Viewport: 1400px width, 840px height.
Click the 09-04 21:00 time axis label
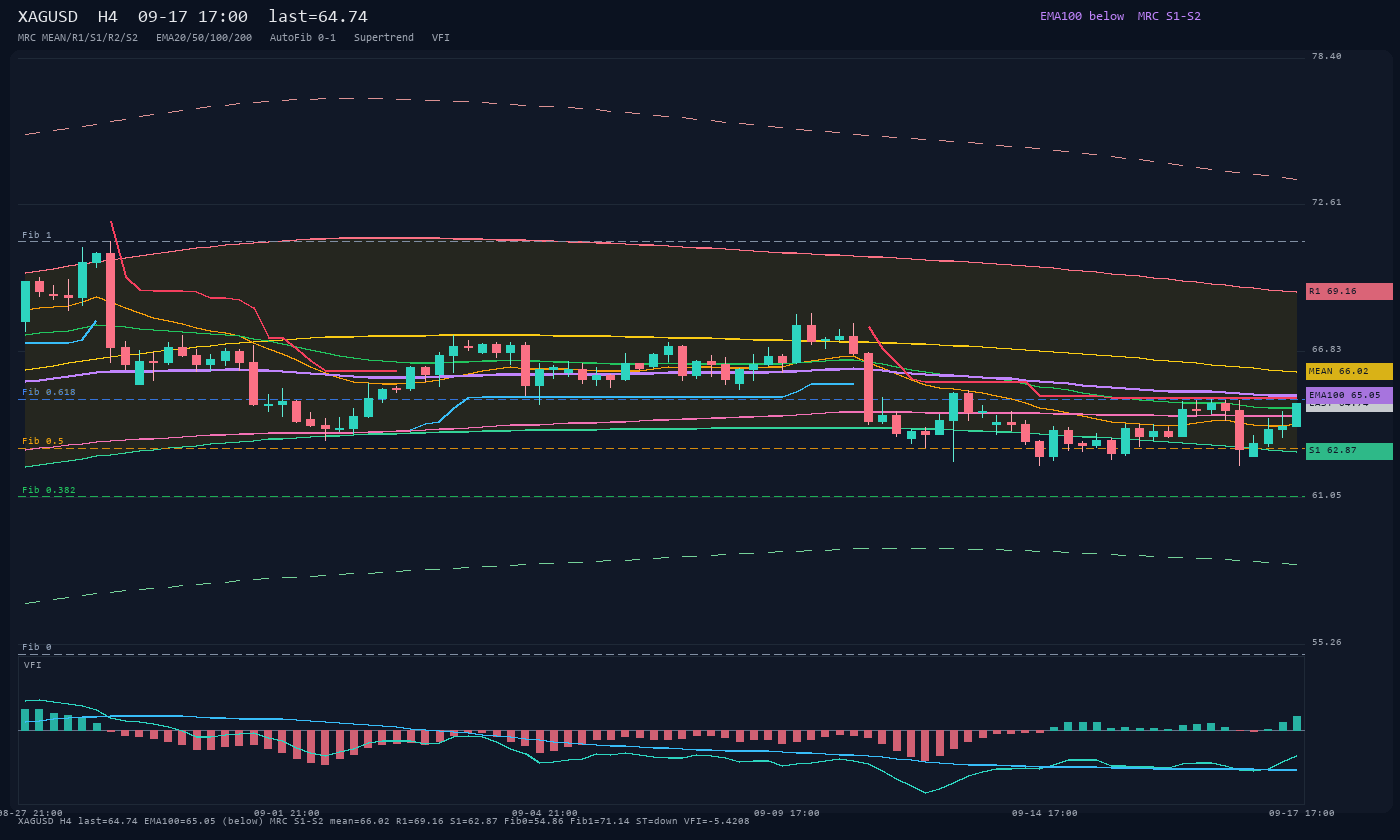(x=545, y=813)
